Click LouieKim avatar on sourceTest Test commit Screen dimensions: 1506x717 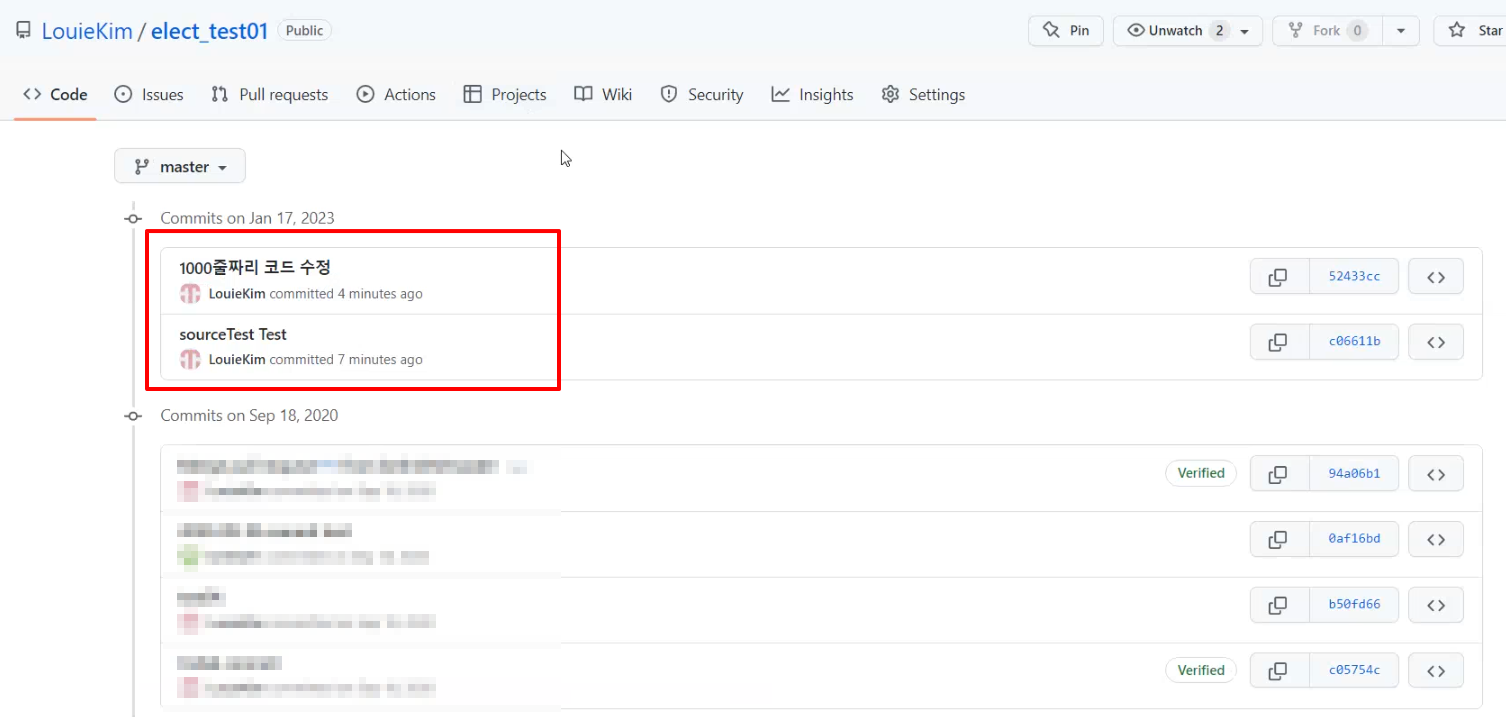190,360
